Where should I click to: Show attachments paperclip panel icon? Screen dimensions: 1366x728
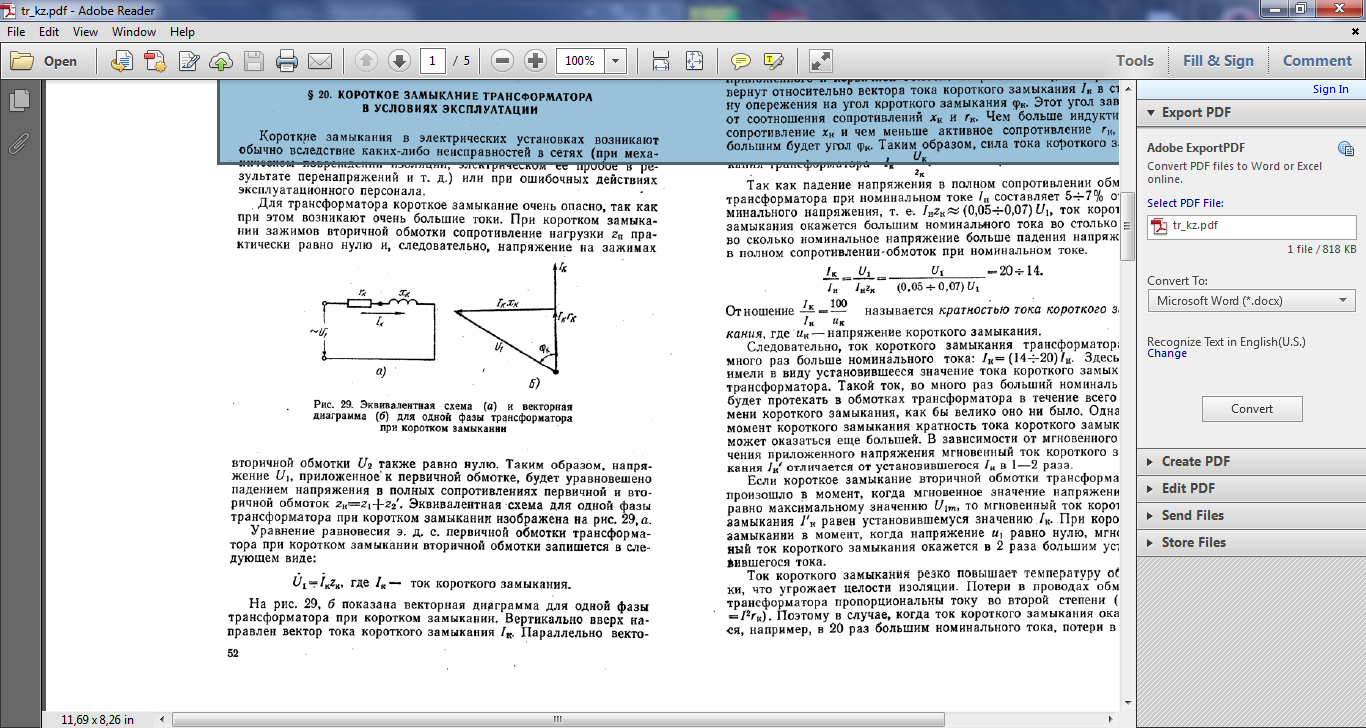[x=18, y=143]
